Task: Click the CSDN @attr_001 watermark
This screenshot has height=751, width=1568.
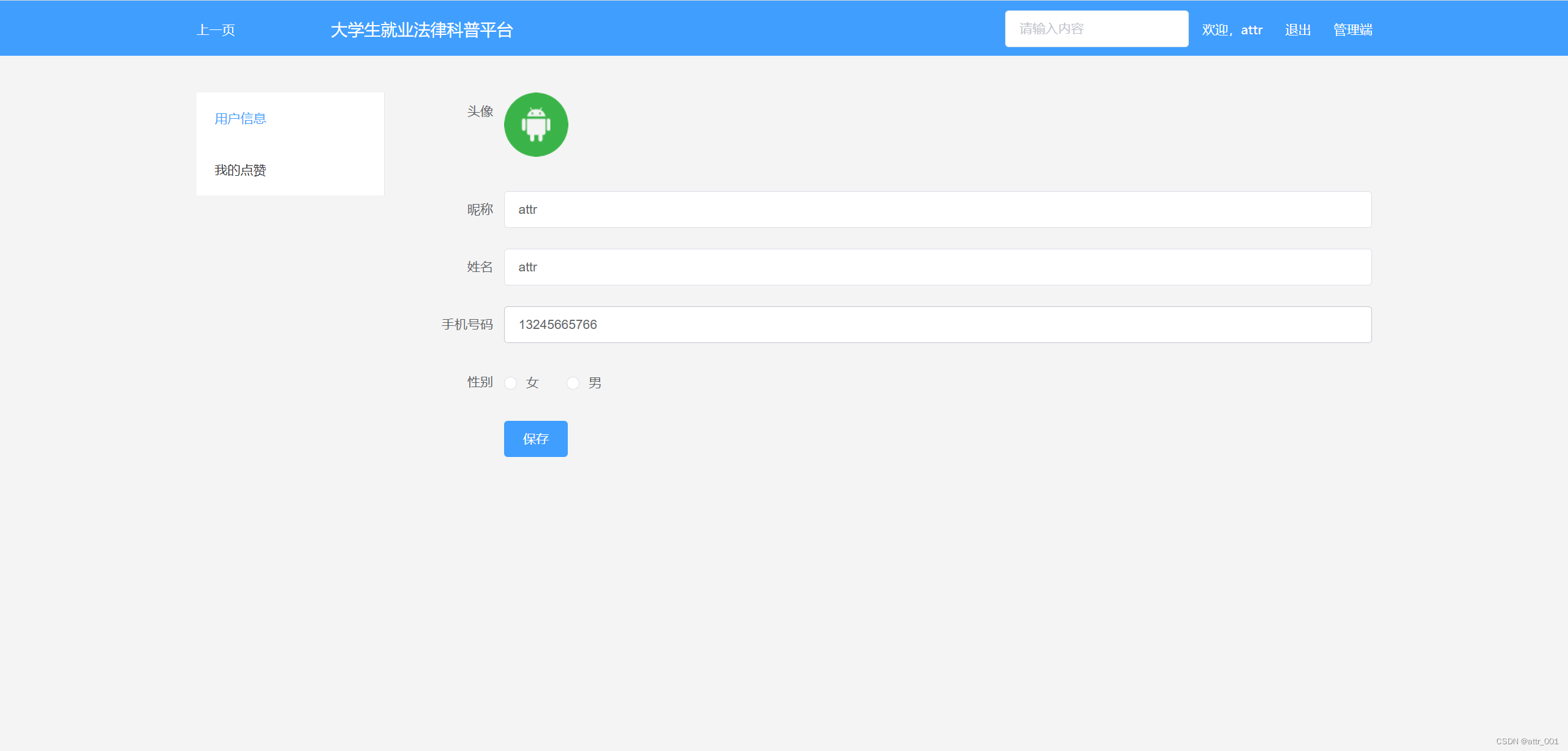Action: [1527, 741]
